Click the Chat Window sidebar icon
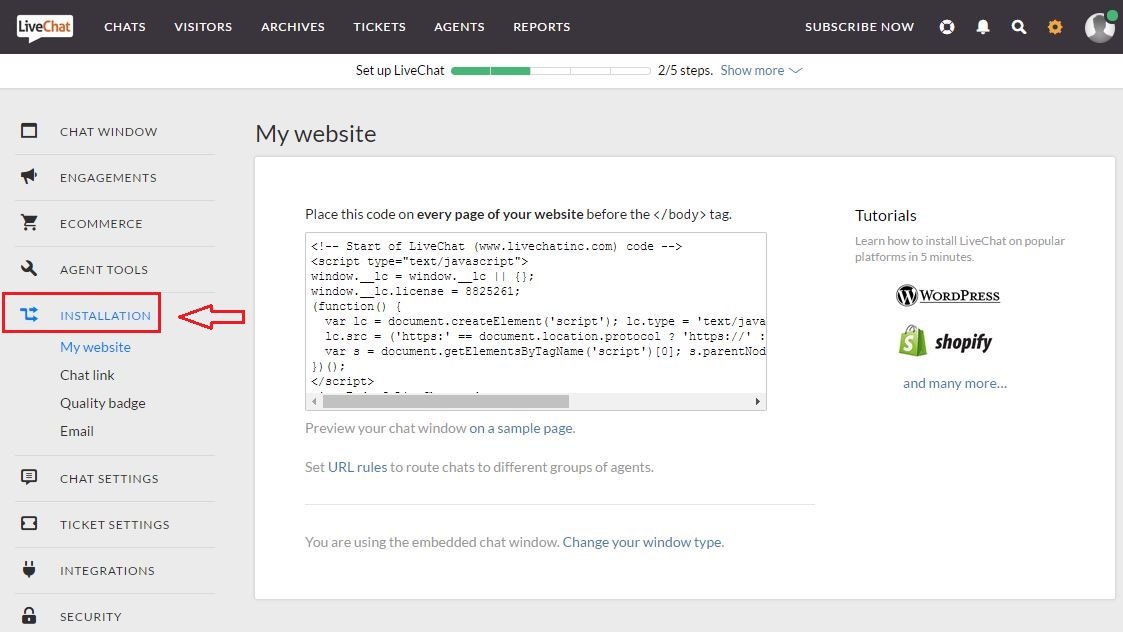The height and width of the screenshot is (632, 1123). (29, 130)
